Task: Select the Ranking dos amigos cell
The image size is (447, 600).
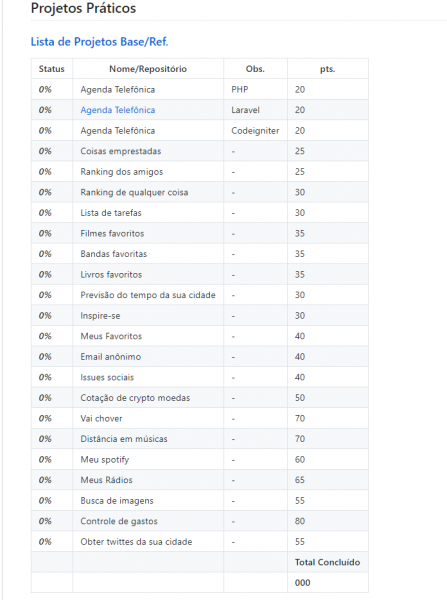Action: tap(148, 172)
